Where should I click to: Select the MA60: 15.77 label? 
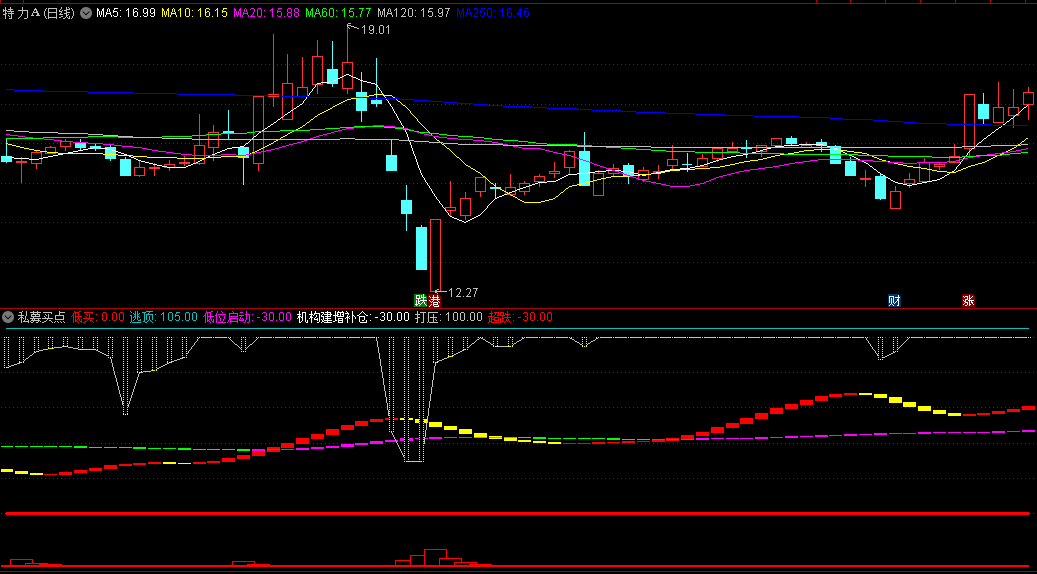pos(339,13)
